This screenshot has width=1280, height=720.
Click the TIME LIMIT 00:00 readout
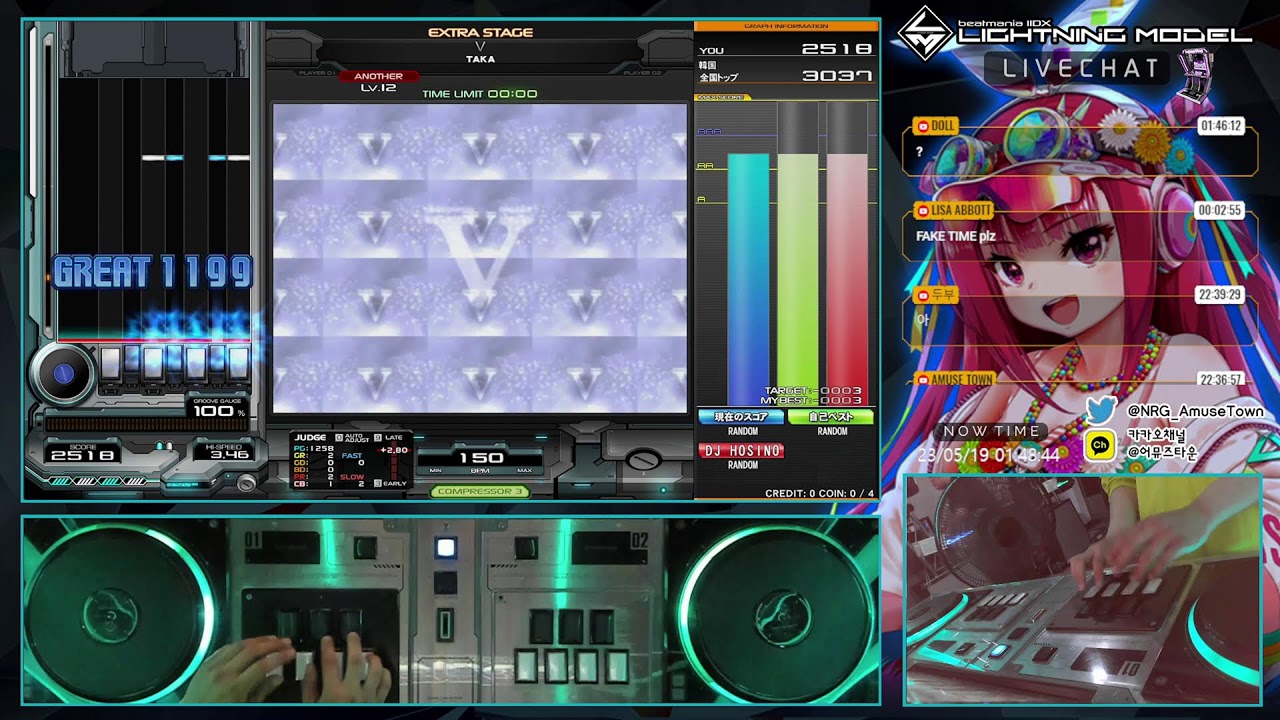point(480,94)
